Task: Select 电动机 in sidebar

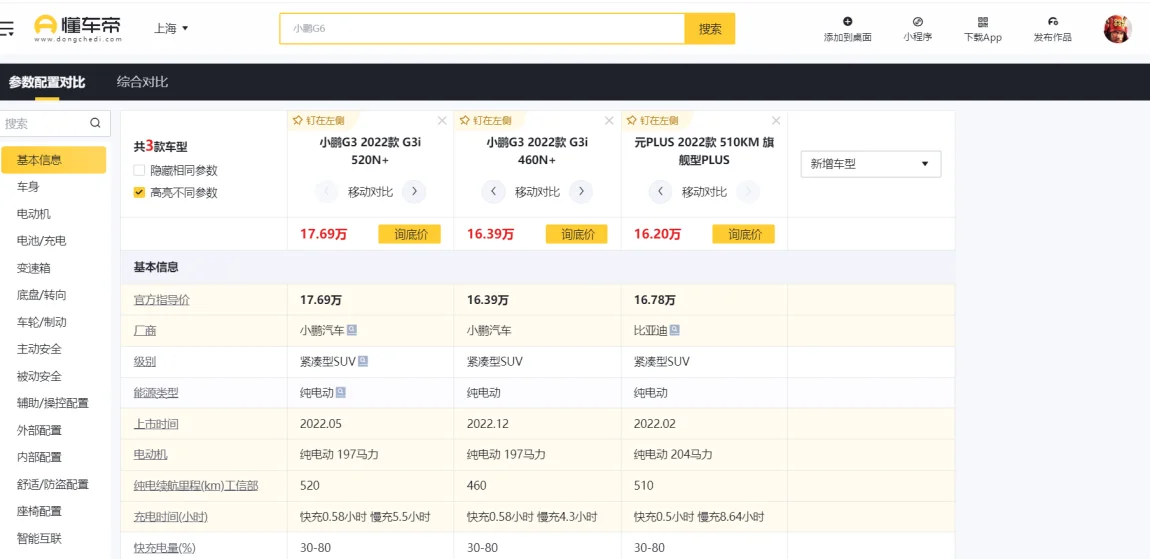Action: [x=34, y=213]
